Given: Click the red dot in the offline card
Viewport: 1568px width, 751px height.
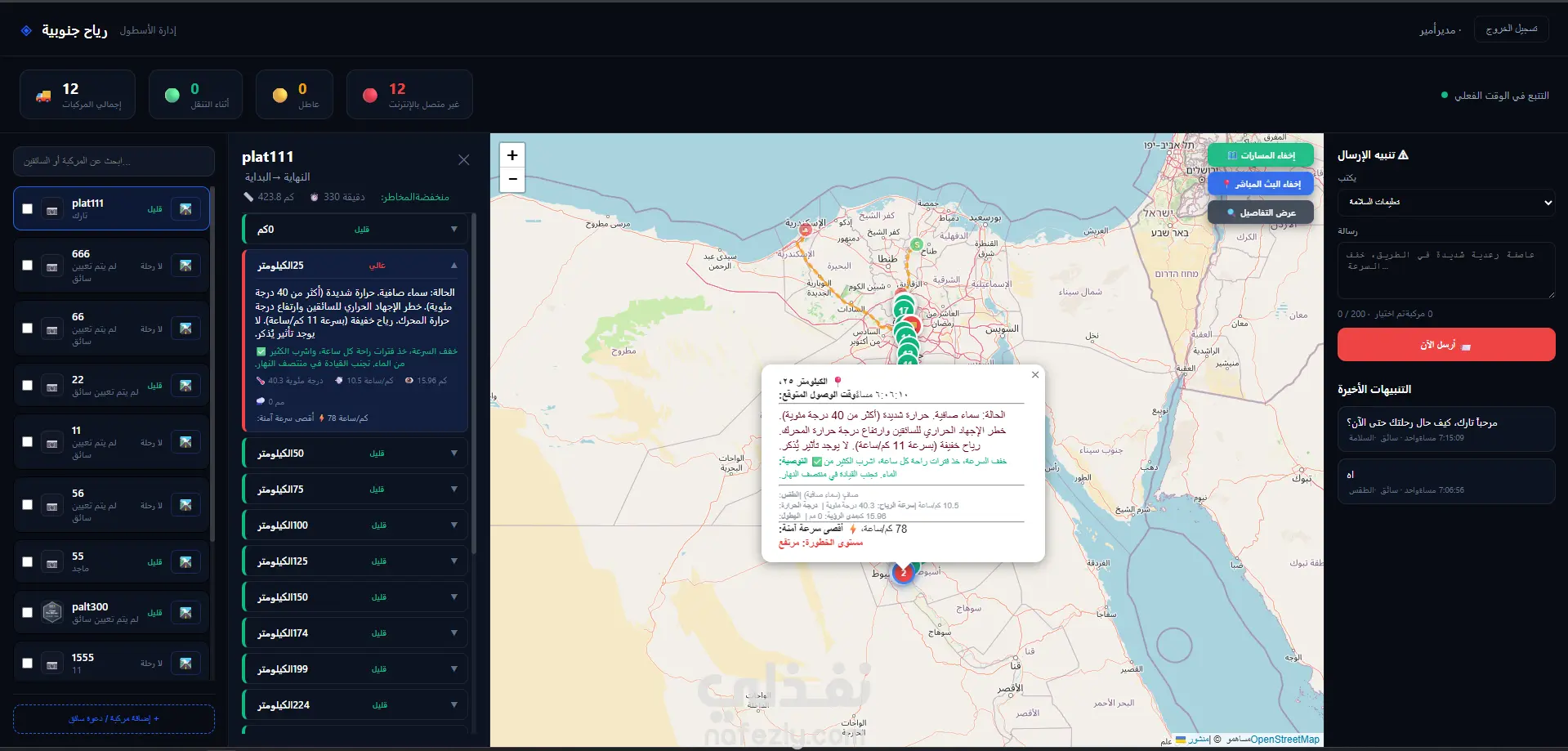Looking at the screenshot, I should coord(369,95).
